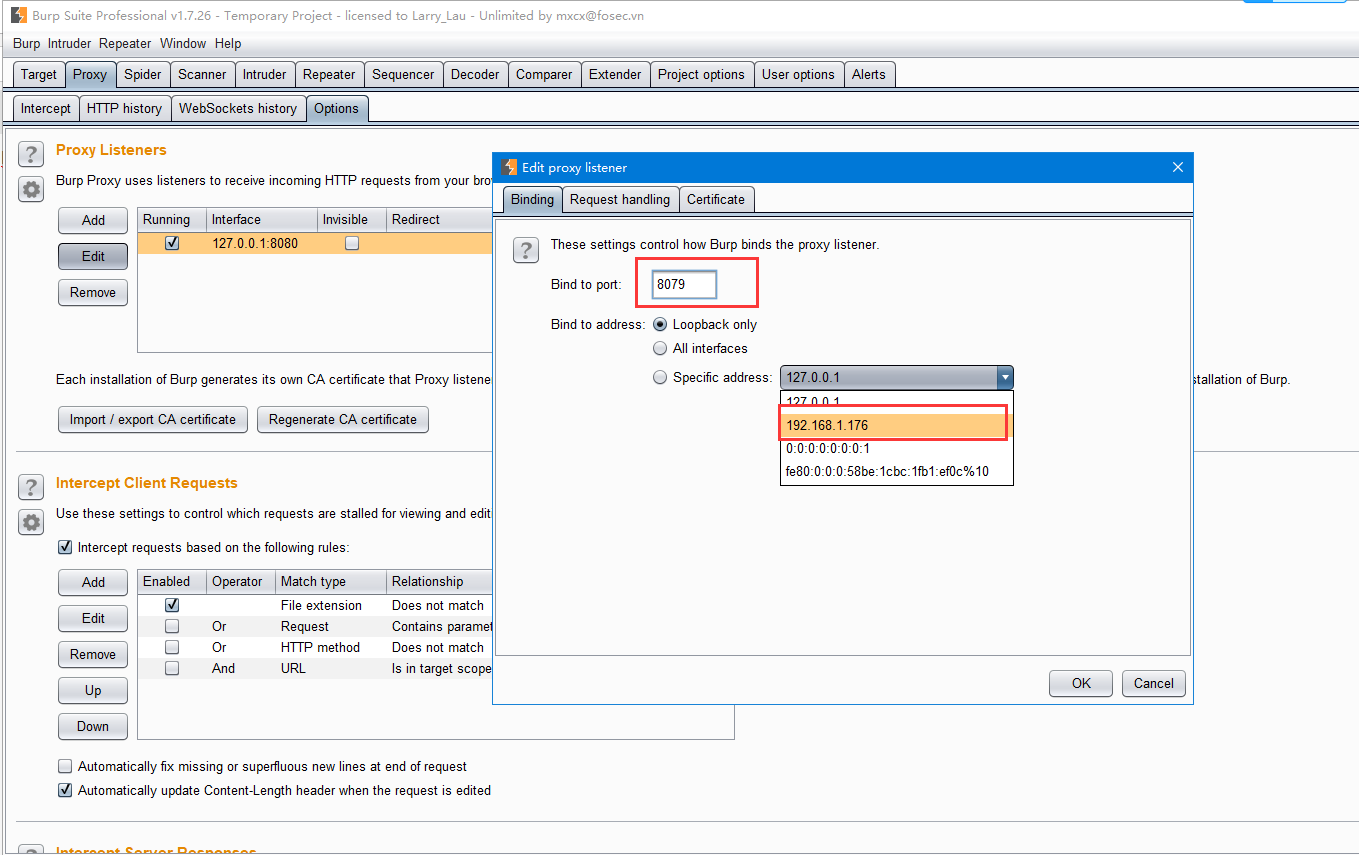Click Add button under Proxy Listeners
This screenshot has height=855, width=1359.
[93, 220]
